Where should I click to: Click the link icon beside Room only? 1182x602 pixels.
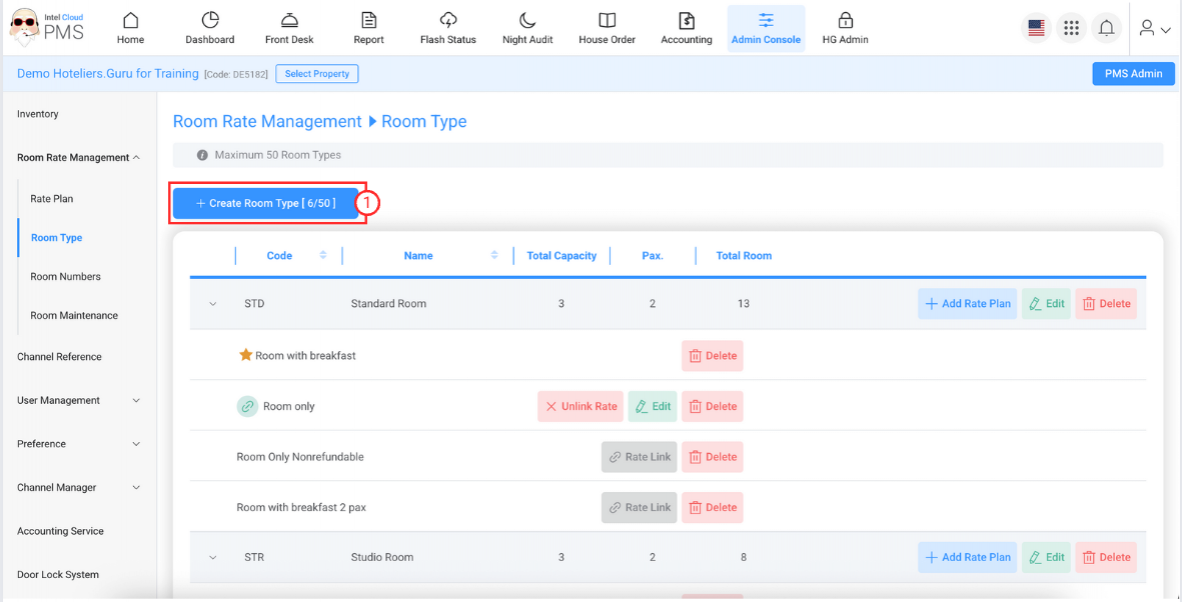tap(247, 407)
